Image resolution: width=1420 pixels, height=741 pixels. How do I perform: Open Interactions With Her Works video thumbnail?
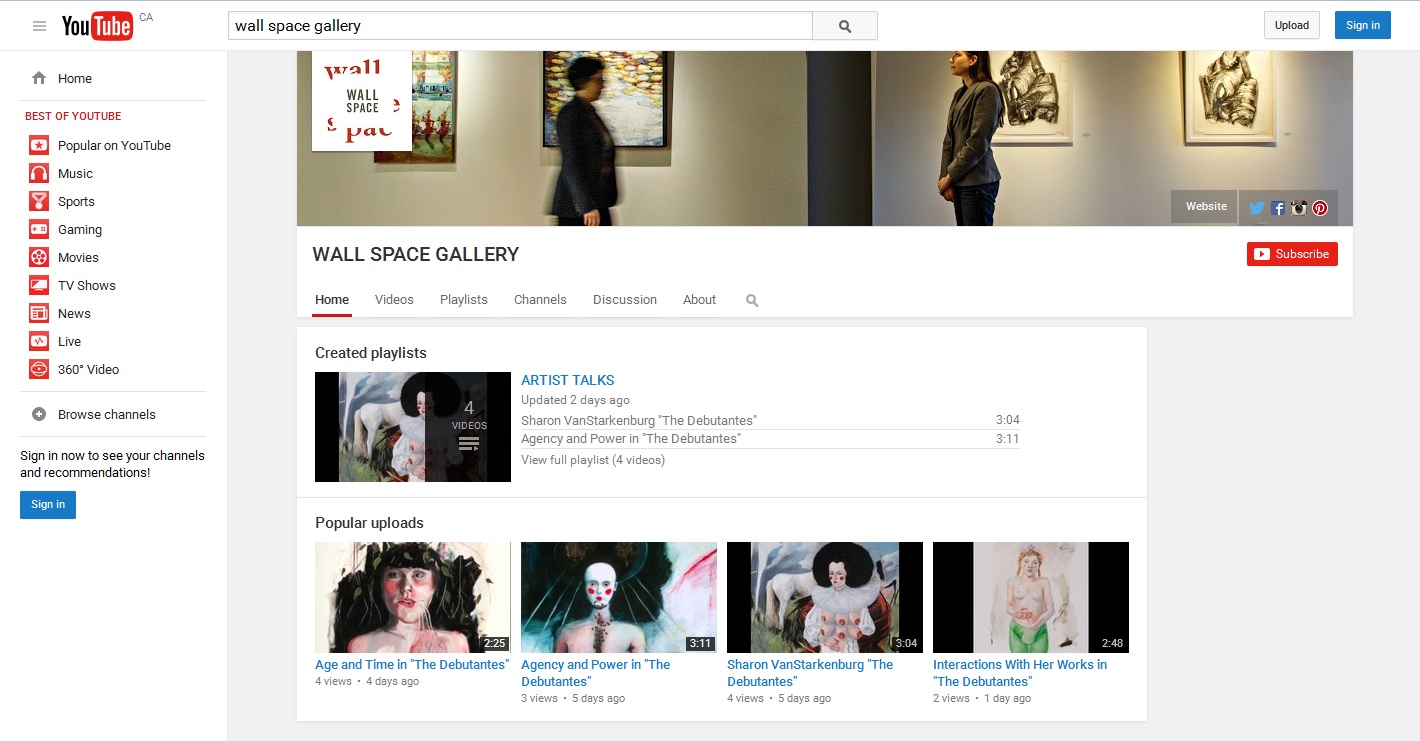pyautogui.click(x=1031, y=598)
